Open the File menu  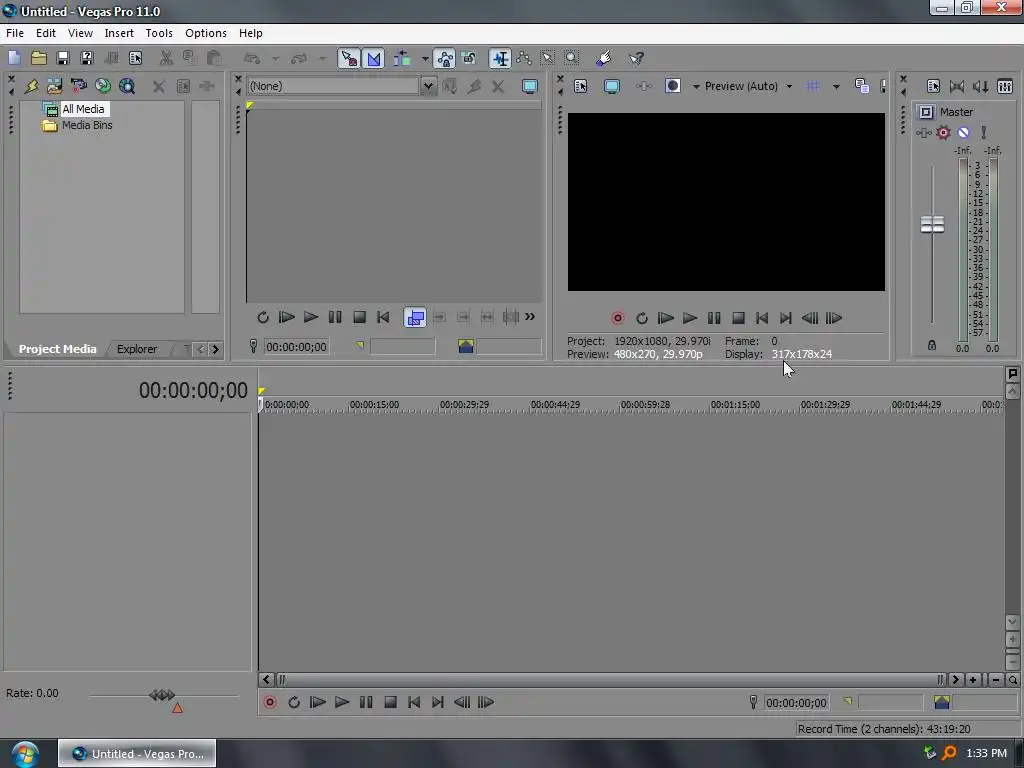coord(15,33)
